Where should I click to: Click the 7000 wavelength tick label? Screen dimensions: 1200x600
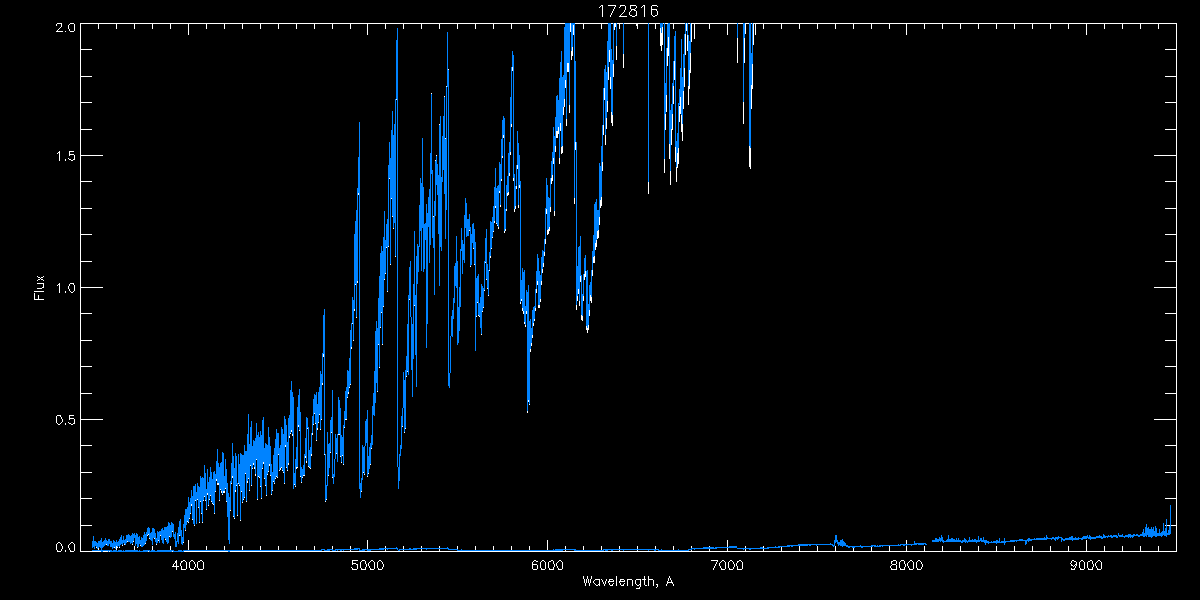(727, 566)
